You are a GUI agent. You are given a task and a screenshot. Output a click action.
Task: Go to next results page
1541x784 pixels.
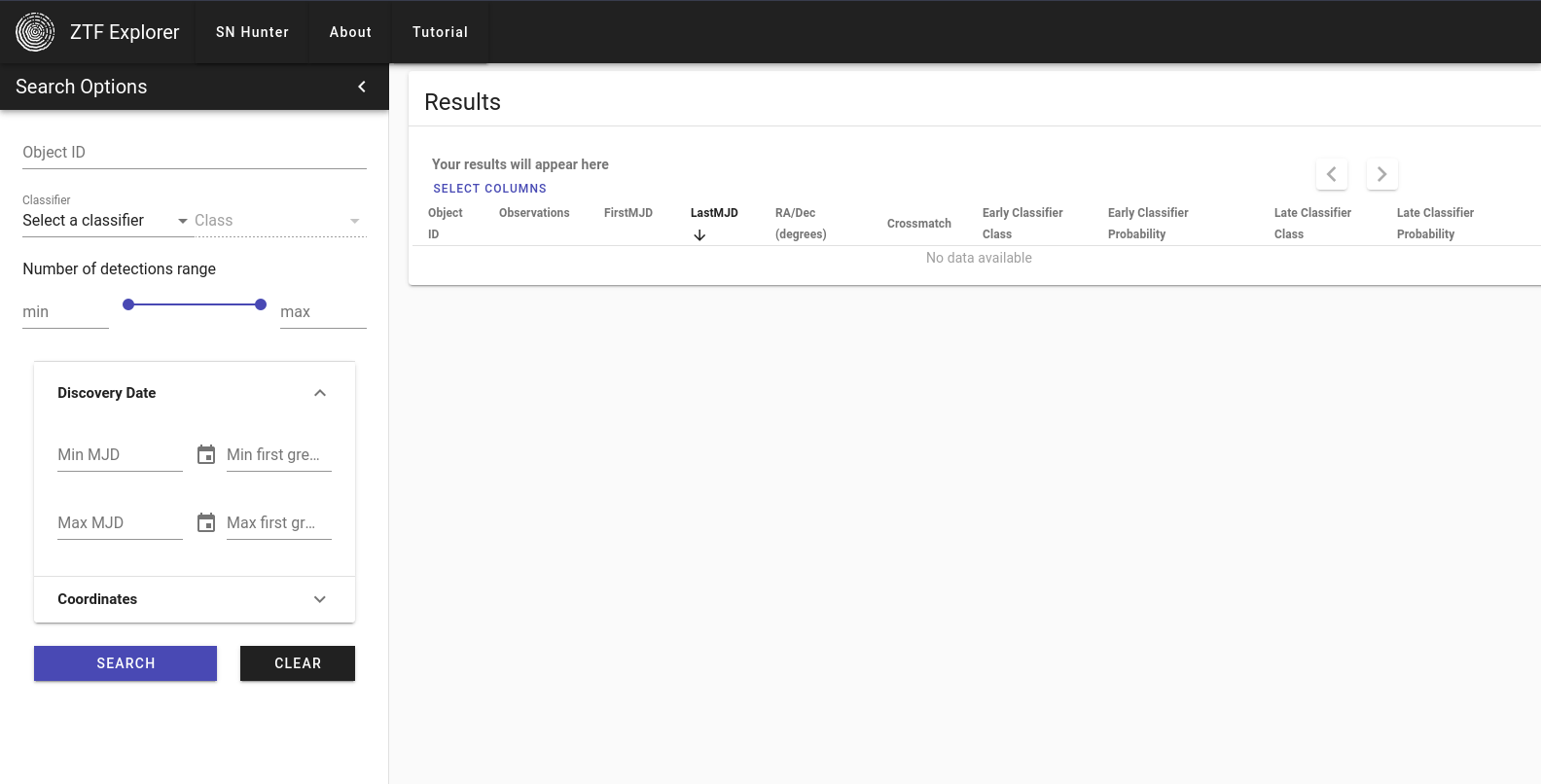1381,174
